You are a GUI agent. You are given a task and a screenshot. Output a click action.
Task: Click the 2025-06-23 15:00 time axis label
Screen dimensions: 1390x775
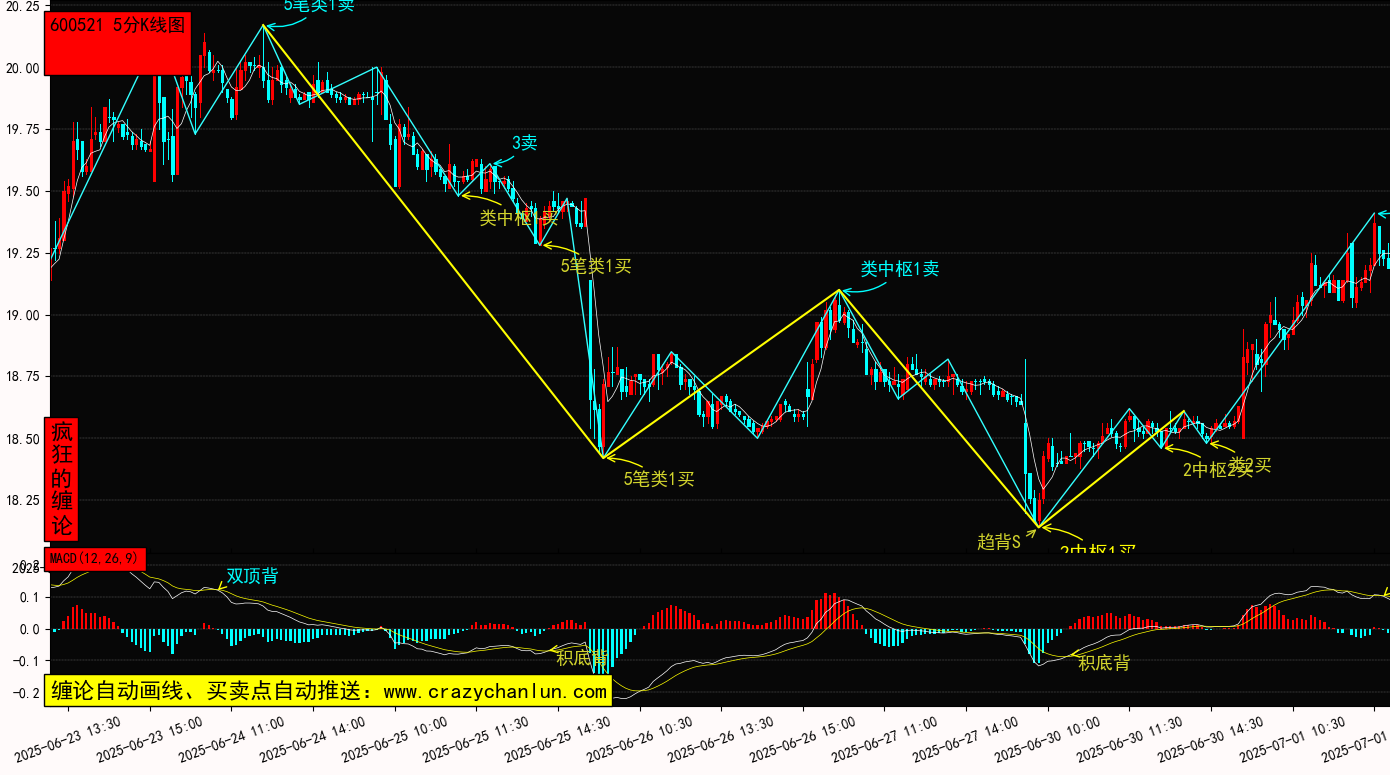pyautogui.click(x=150, y=738)
